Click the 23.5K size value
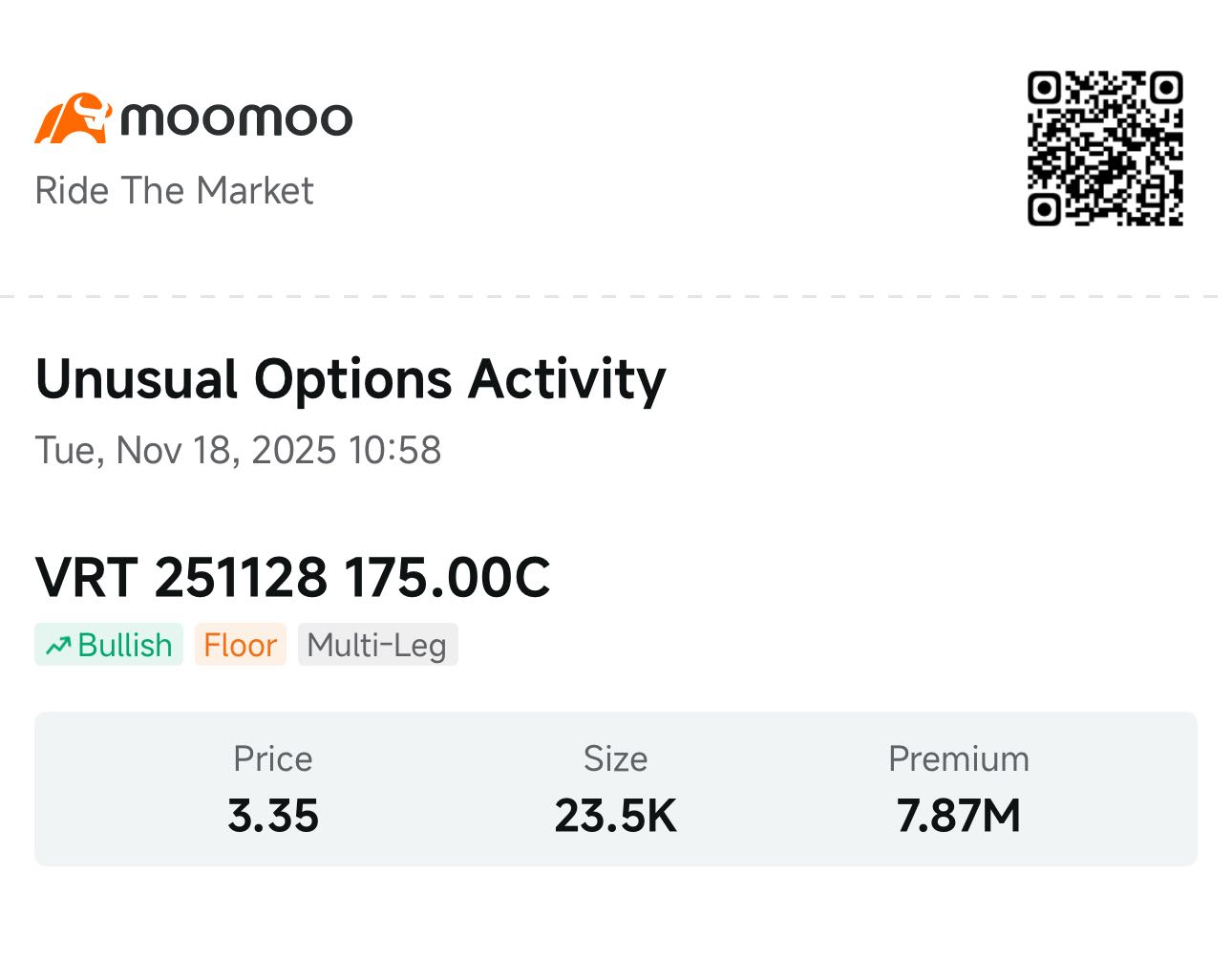The image size is (1232, 959). tap(615, 816)
